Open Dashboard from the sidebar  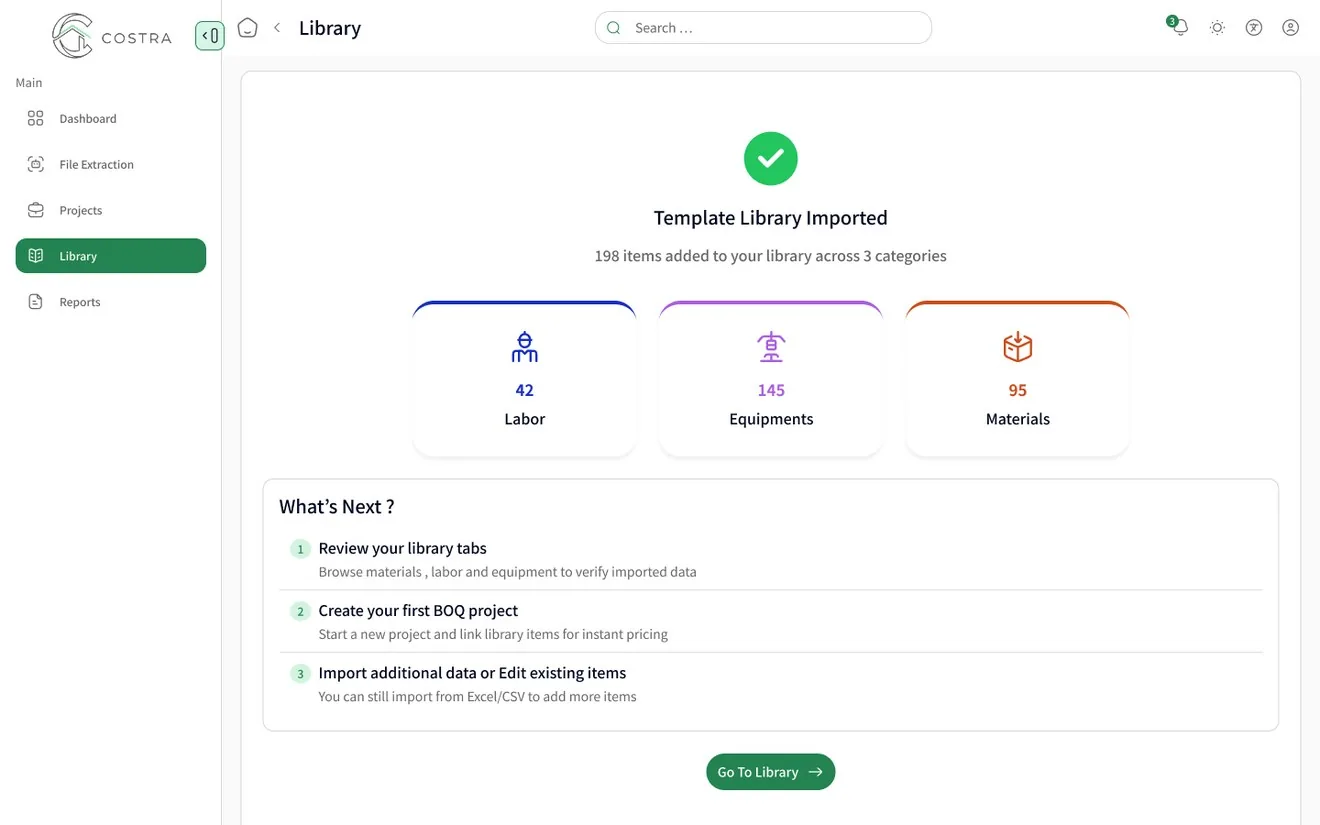click(x=111, y=118)
